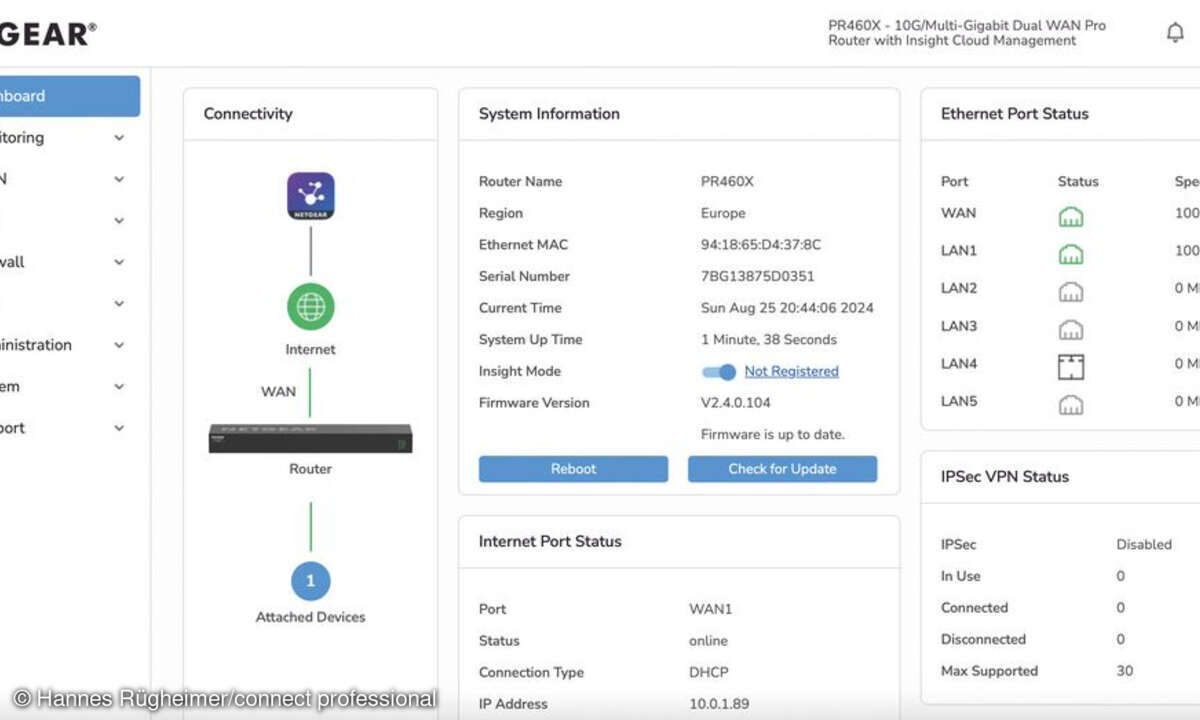Screen dimensions: 1200x720
Task: Click the Ethernet Port Status heading
Action: (1014, 114)
